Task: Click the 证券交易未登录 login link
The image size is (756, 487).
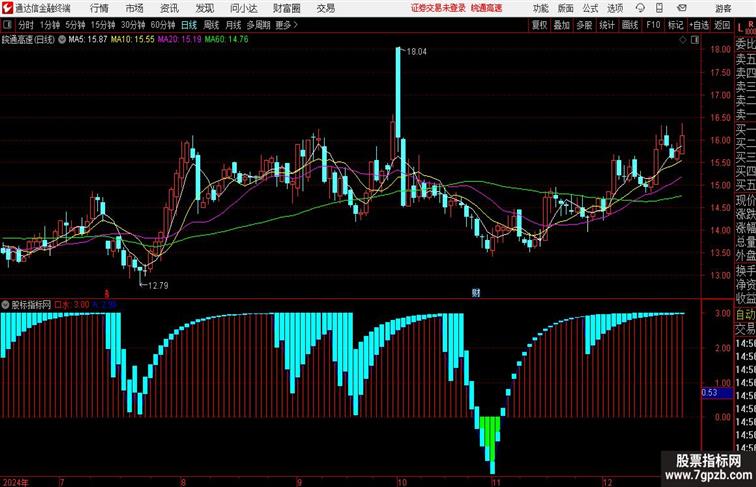Action: point(438,8)
